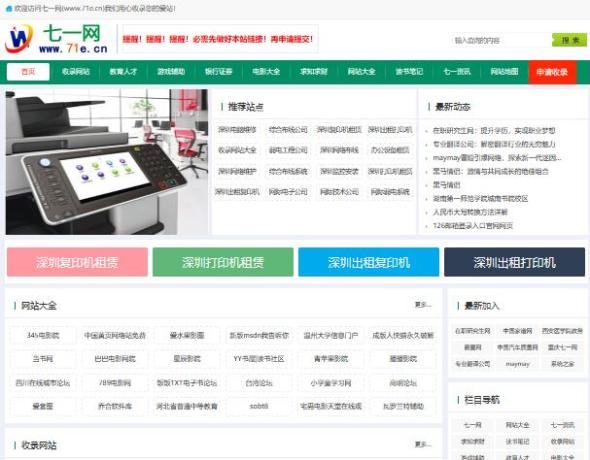Open the maymay news headline in 最新动态
Image resolution: width=590 pixels, height=460 pixels.
click(x=497, y=158)
